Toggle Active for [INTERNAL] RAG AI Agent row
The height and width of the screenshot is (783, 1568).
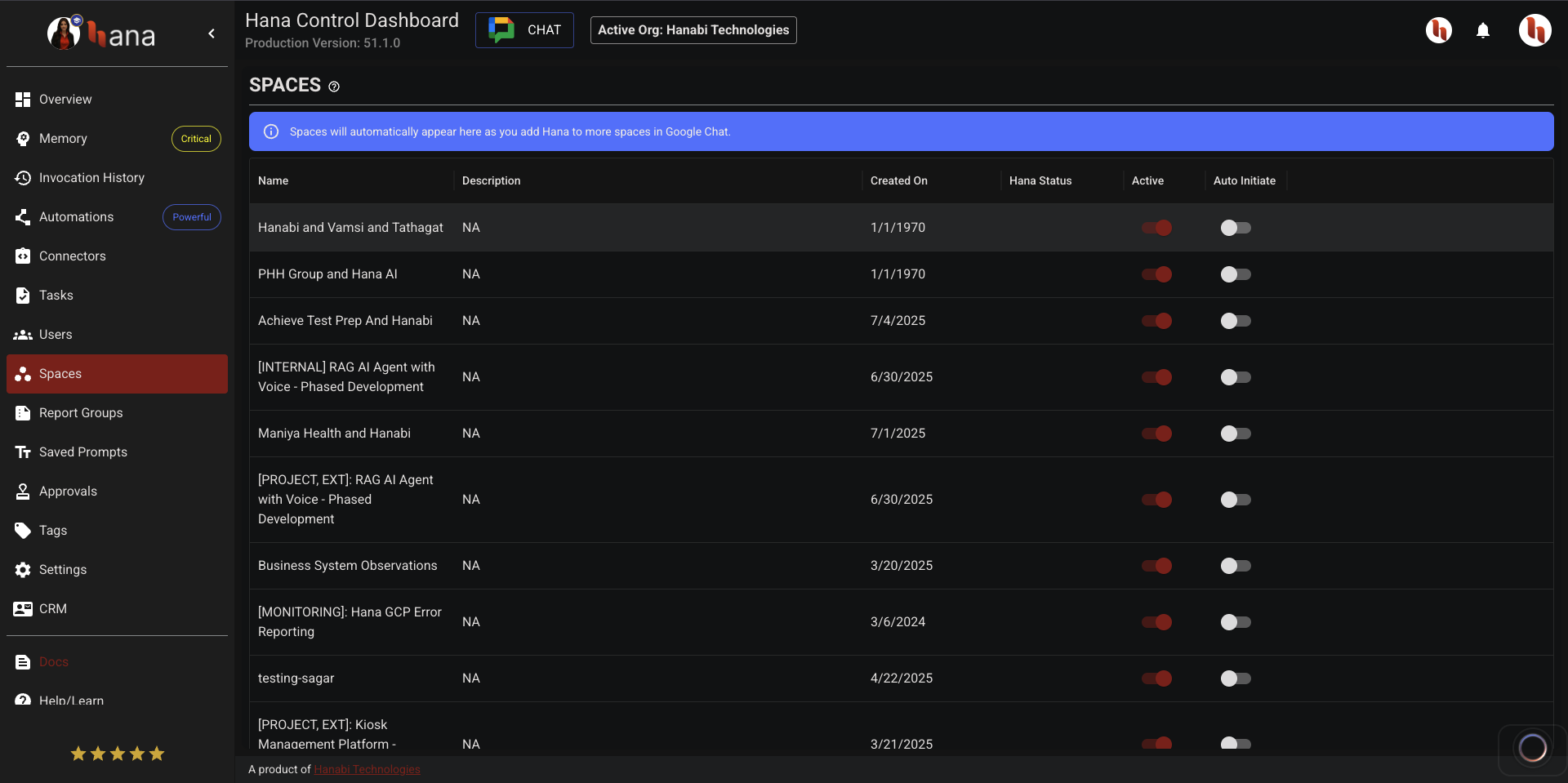tap(1157, 377)
